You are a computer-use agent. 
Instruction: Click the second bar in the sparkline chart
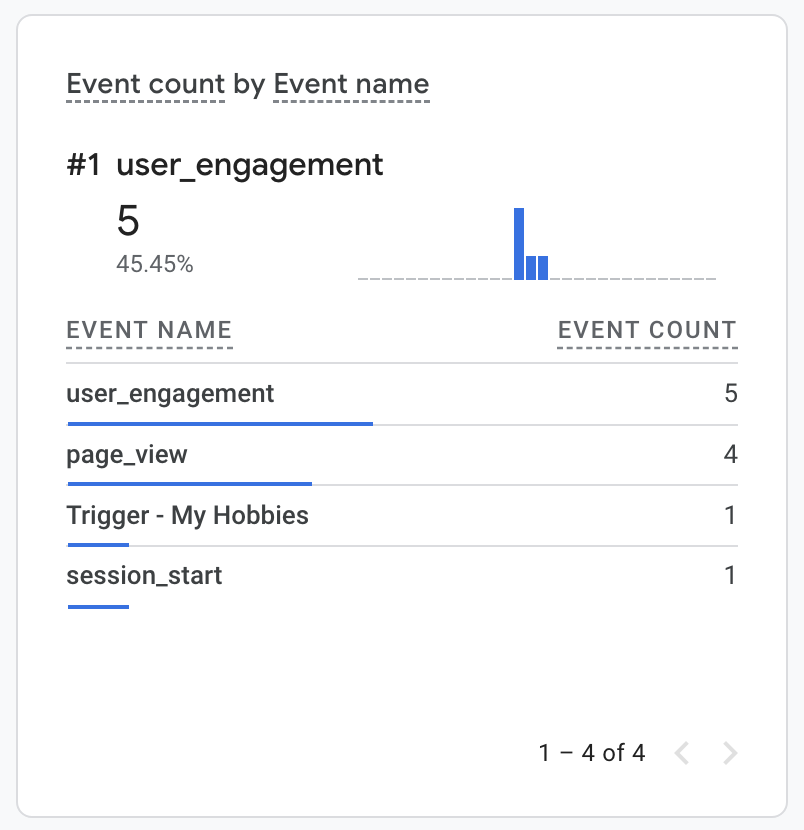[x=531, y=267]
